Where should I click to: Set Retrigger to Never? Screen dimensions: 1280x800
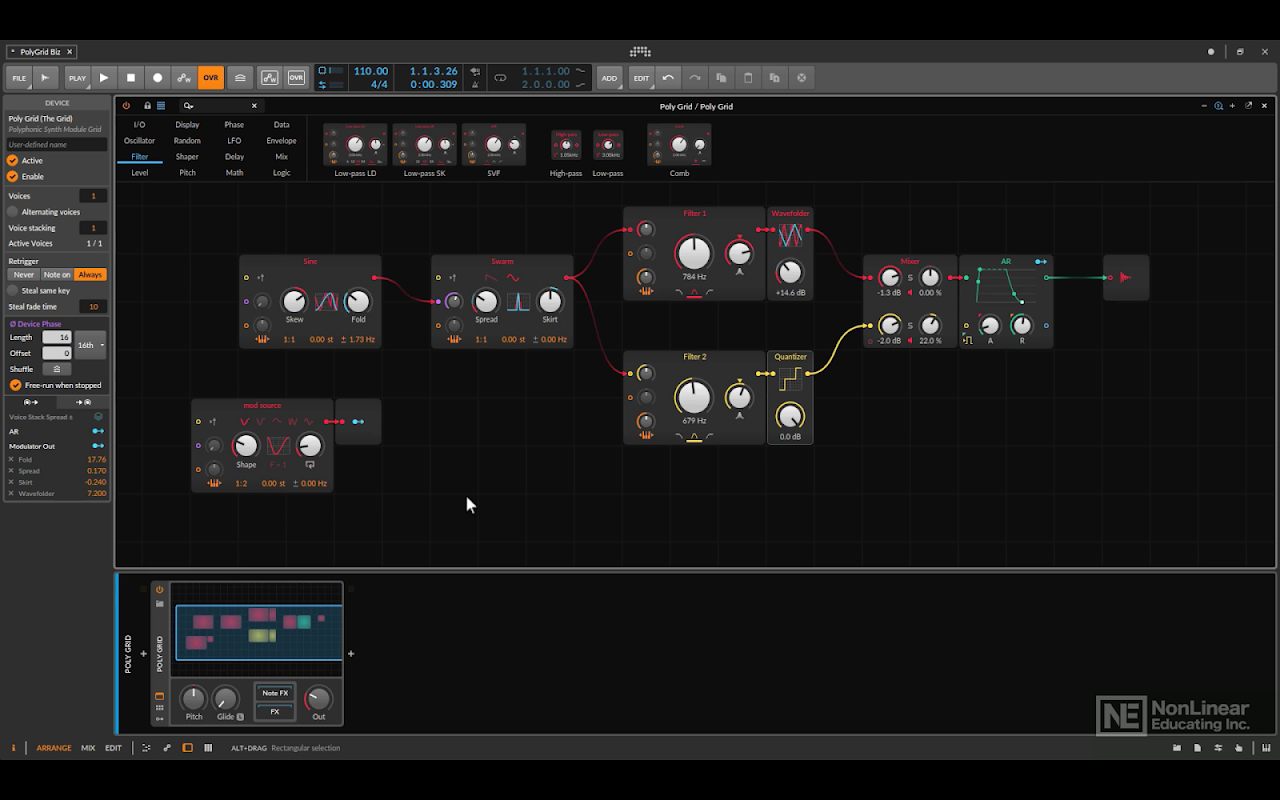[23, 275]
